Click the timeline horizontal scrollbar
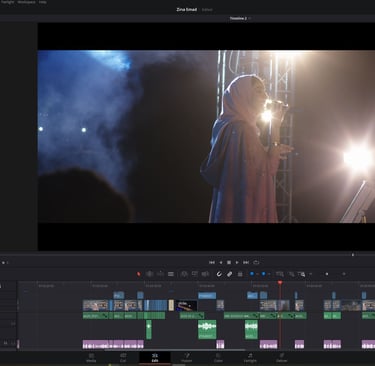The width and height of the screenshot is (375, 366). coord(175,350)
